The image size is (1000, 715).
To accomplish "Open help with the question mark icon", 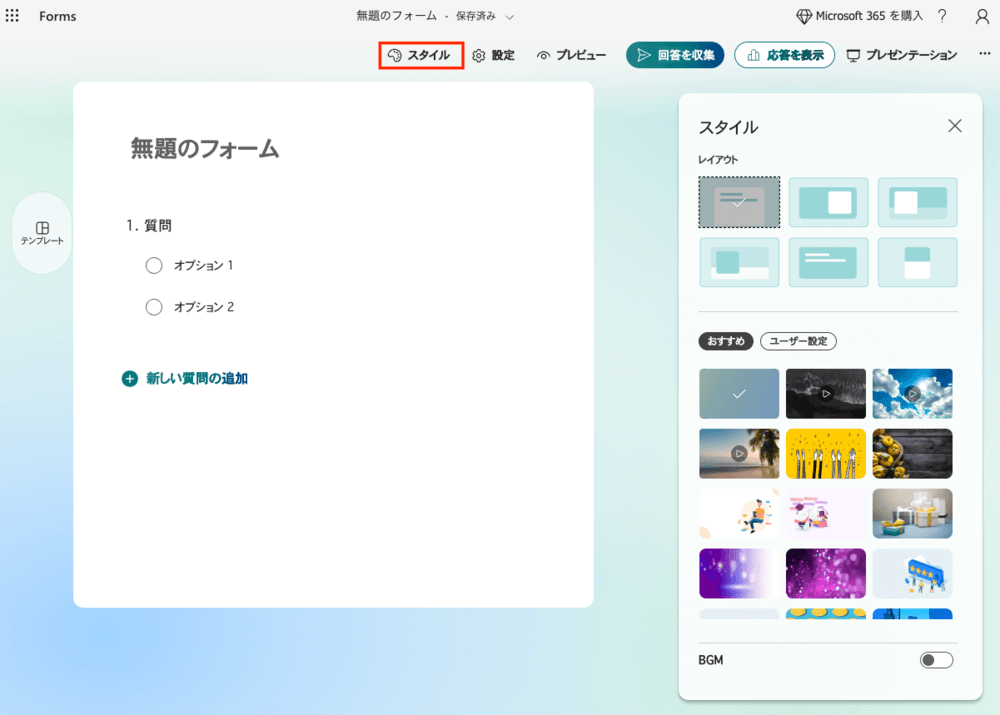I will coord(942,16).
